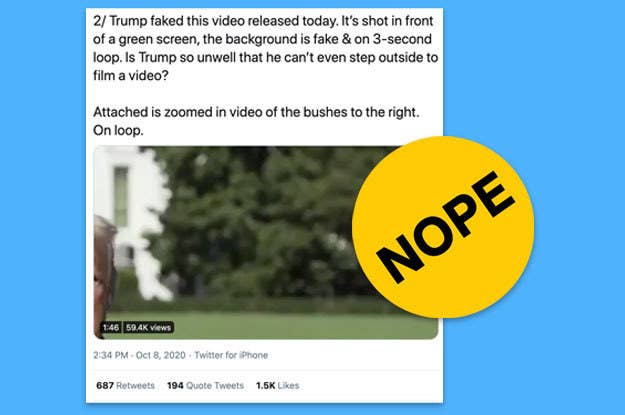Viewport: 625px width, 415px height.
Task: Click the Oct 8, 2020 date
Action: pyautogui.click(x=161, y=355)
